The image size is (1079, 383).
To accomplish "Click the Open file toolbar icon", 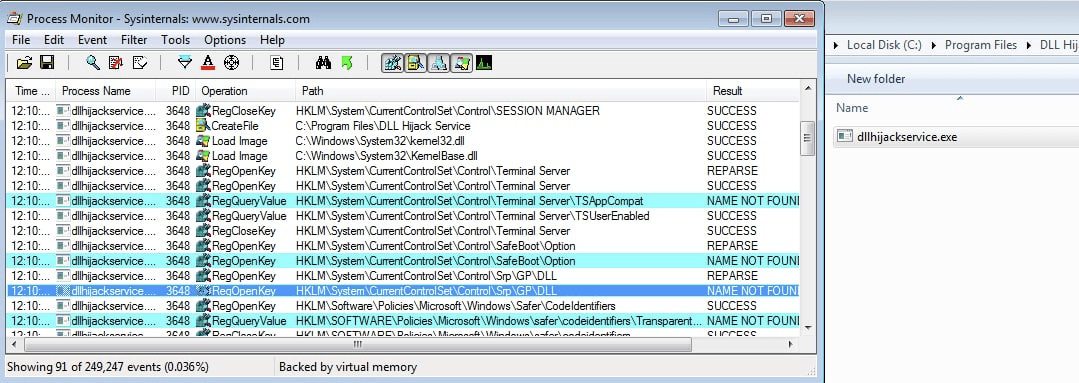I will [x=25, y=63].
